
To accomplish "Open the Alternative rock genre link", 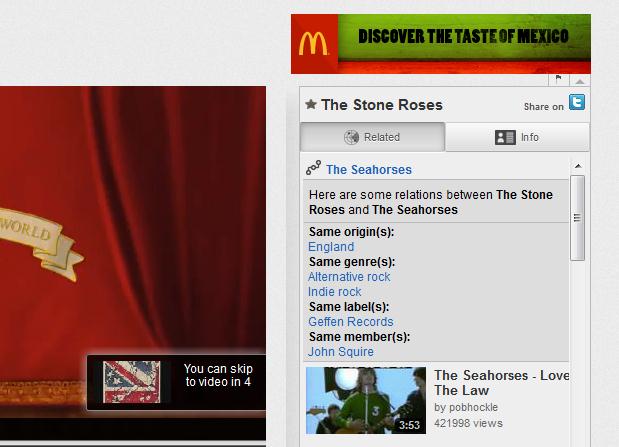I will coord(349,277).
